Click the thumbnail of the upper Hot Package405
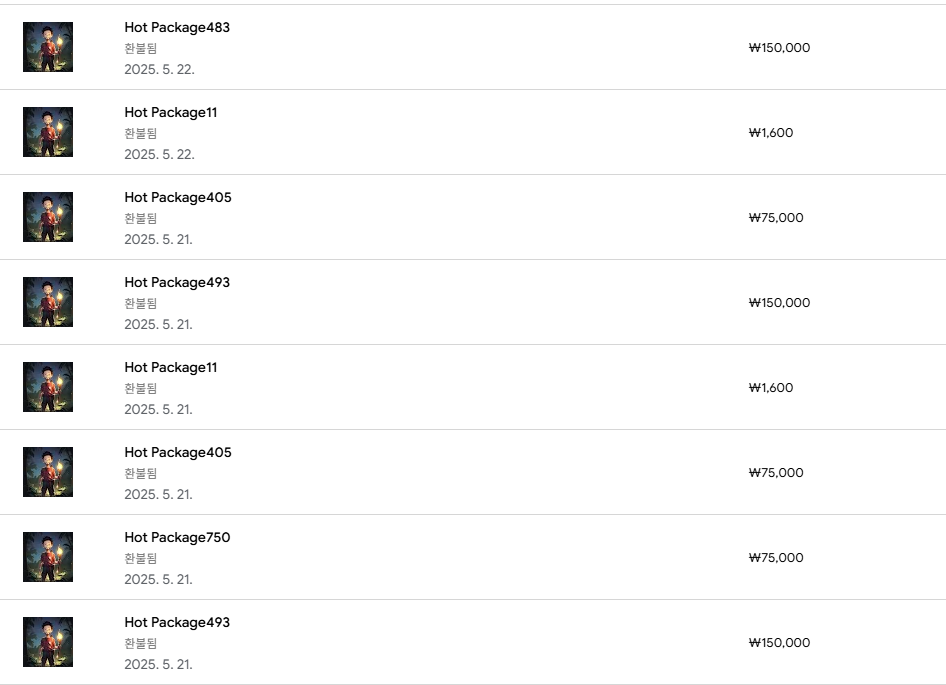 click(48, 217)
